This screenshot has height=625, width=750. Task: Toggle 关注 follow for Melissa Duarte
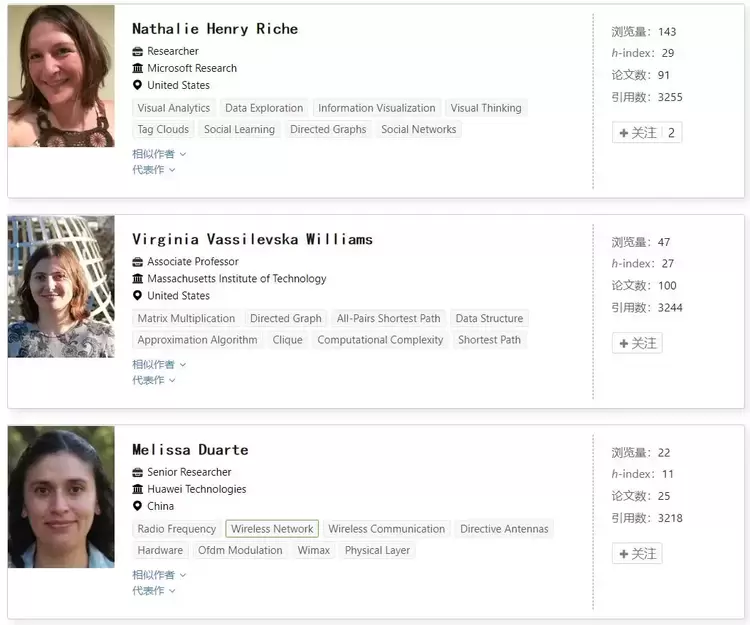pos(637,553)
